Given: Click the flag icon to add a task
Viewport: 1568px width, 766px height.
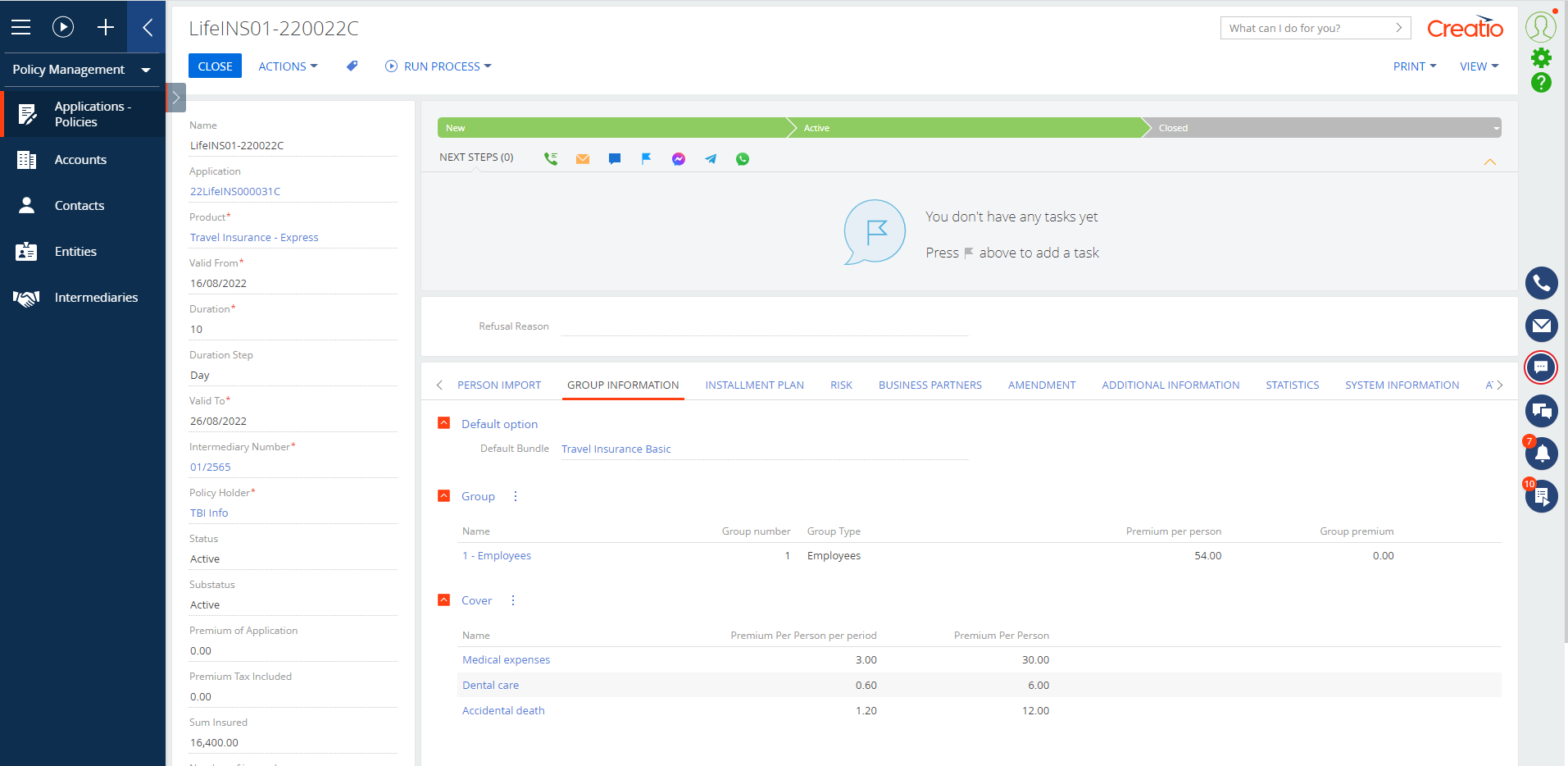Looking at the screenshot, I should pyautogui.click(x=646, y=158).
